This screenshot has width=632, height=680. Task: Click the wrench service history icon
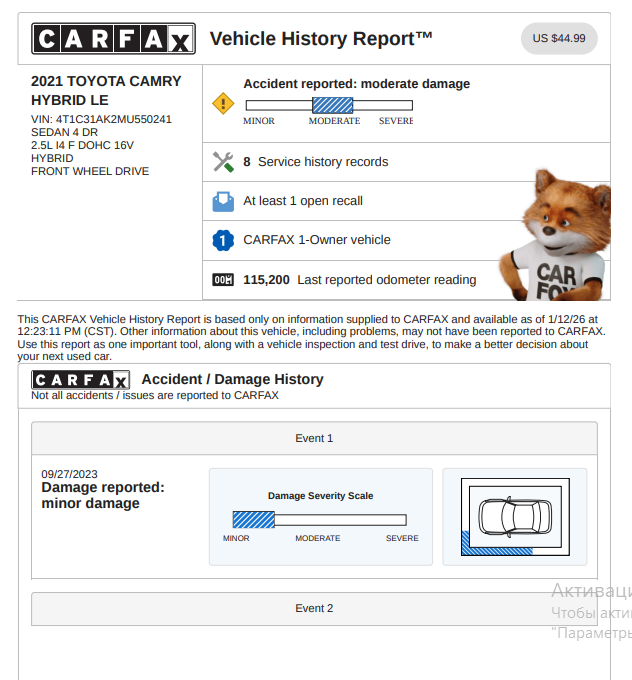(222, 162)
